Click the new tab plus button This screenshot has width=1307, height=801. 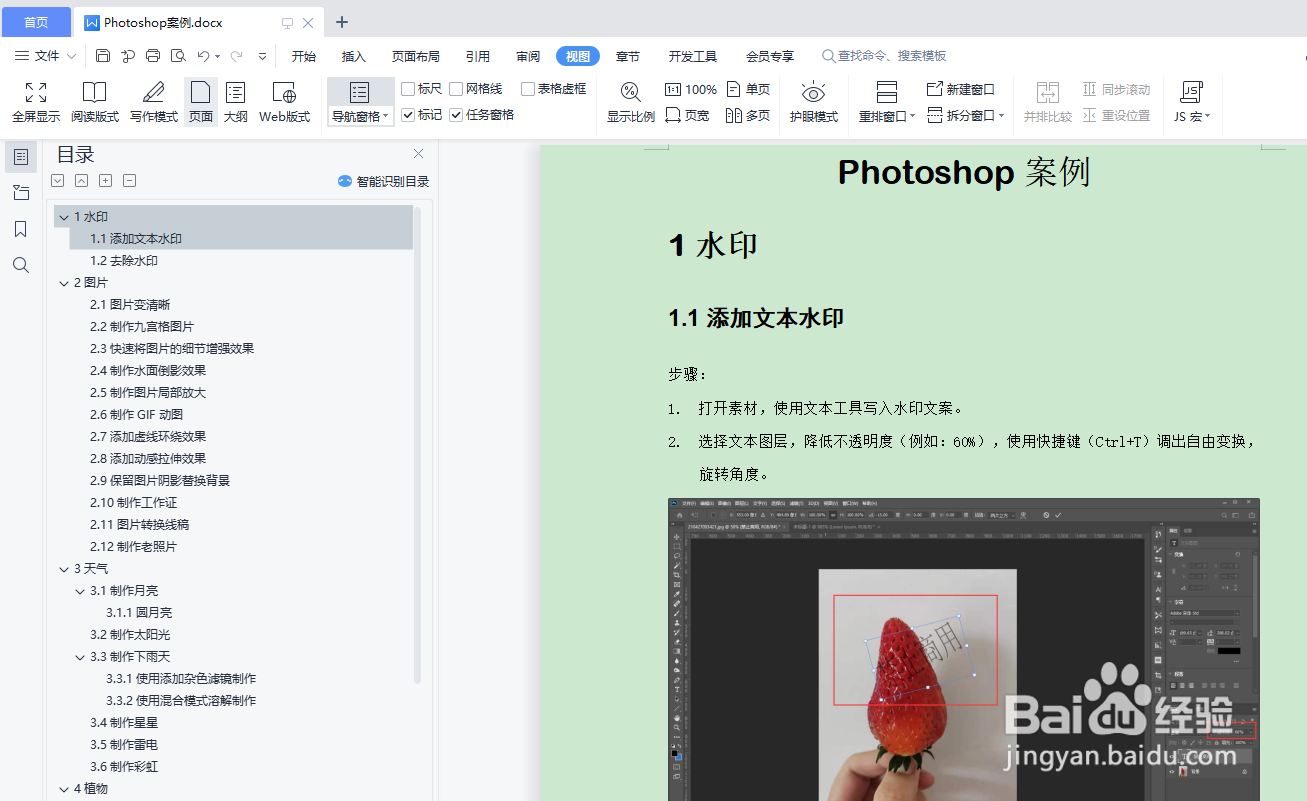click(x=342, y=22)
